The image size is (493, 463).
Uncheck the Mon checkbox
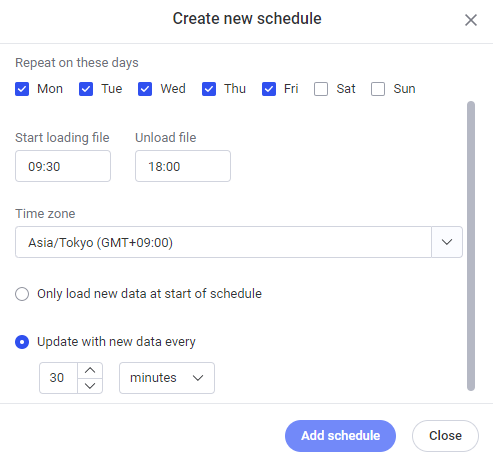coord(22,89)
